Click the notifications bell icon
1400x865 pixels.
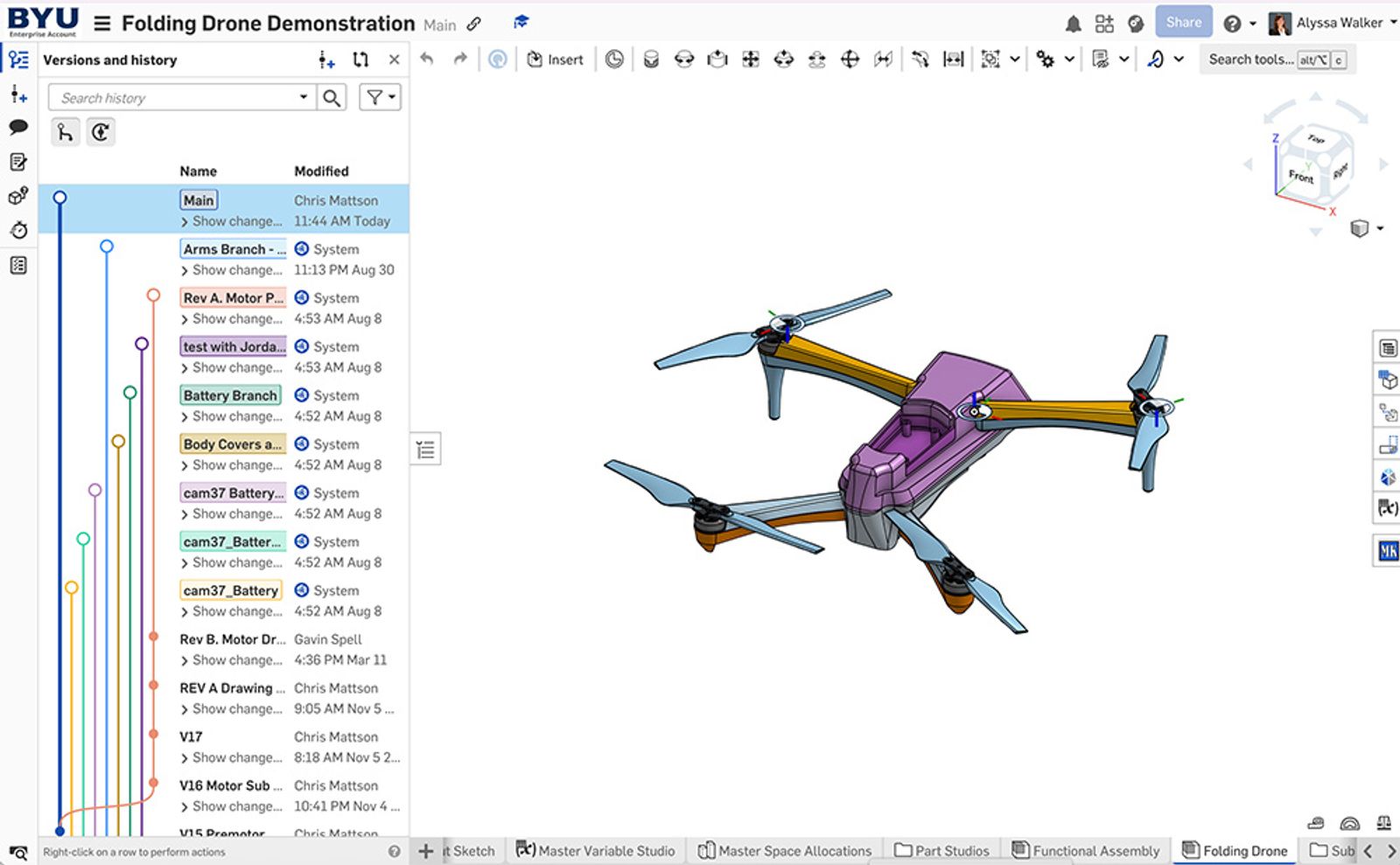[1071, 23]
